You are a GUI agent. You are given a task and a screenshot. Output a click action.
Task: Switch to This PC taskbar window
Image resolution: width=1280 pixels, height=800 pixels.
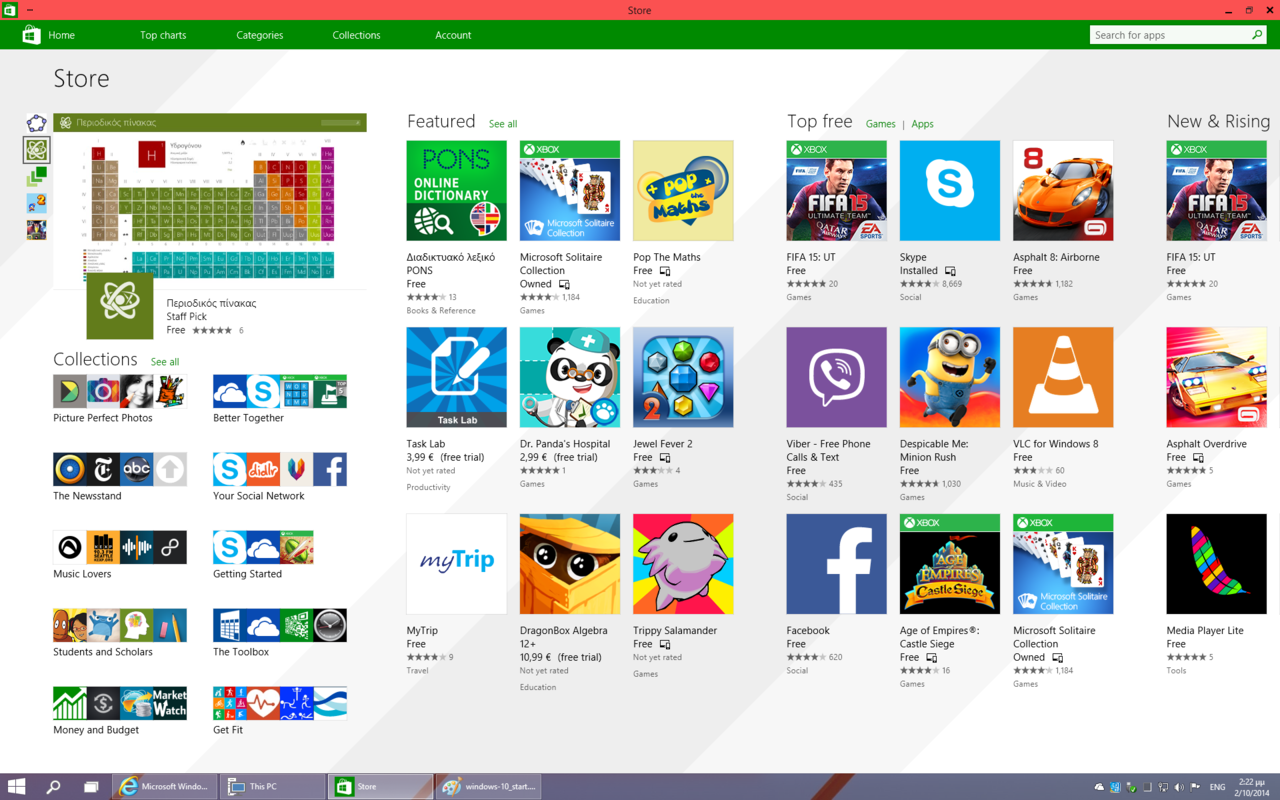click(273, 786)
